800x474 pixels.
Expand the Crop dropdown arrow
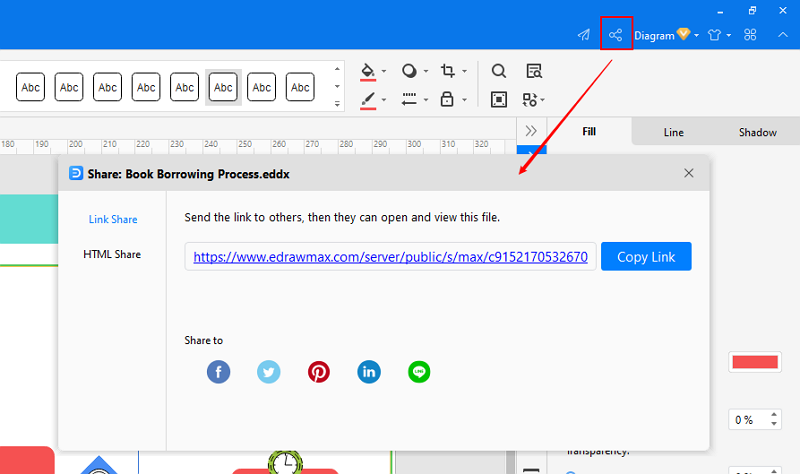tap(464, 71)
